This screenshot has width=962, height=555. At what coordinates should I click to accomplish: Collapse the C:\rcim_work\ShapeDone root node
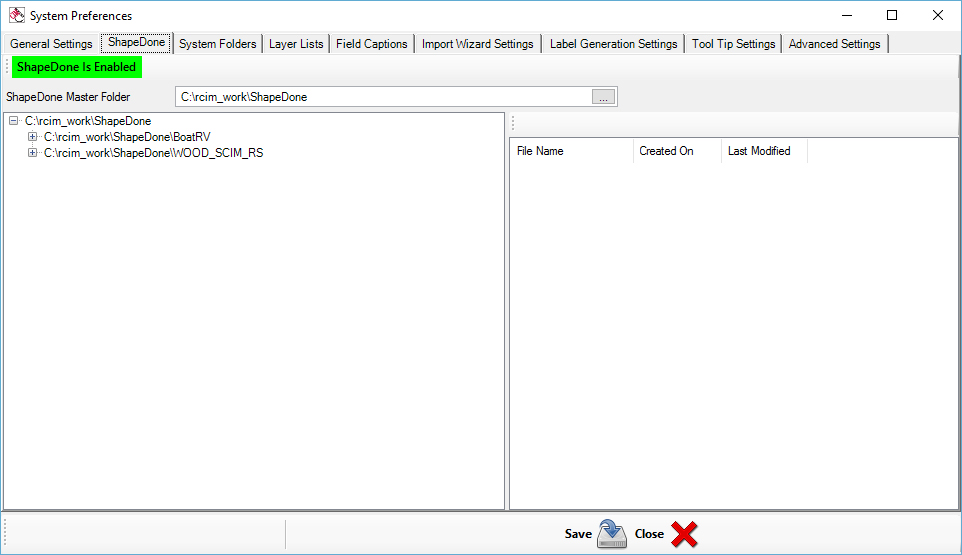coord(13,121)
